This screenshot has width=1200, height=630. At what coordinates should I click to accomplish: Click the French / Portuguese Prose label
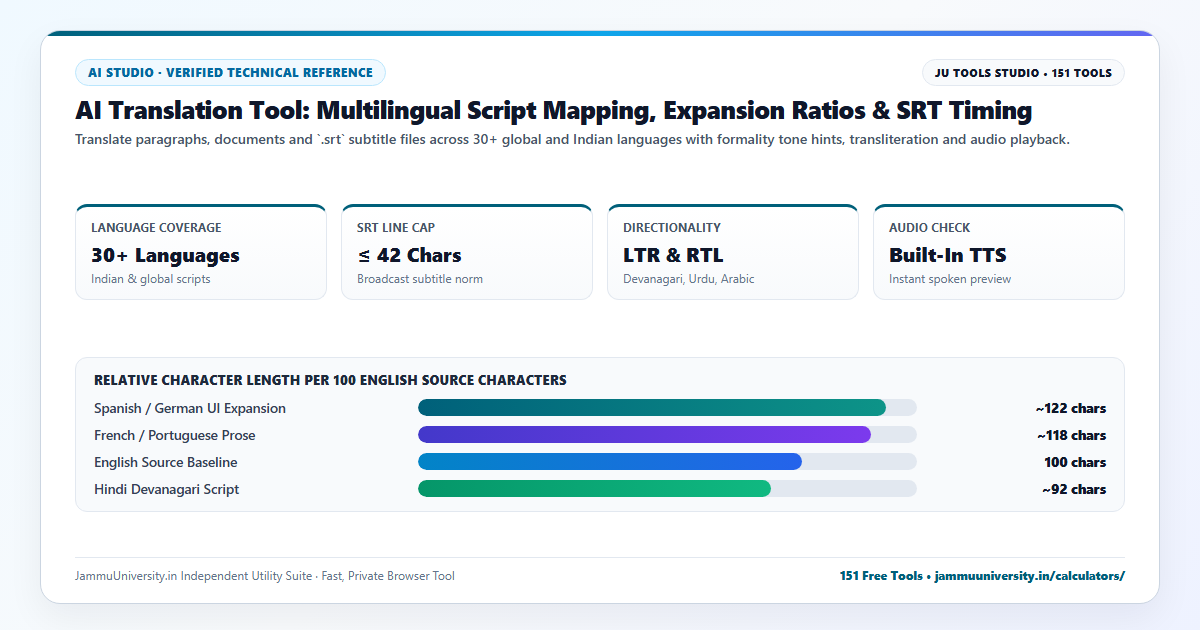pos(175,435)
